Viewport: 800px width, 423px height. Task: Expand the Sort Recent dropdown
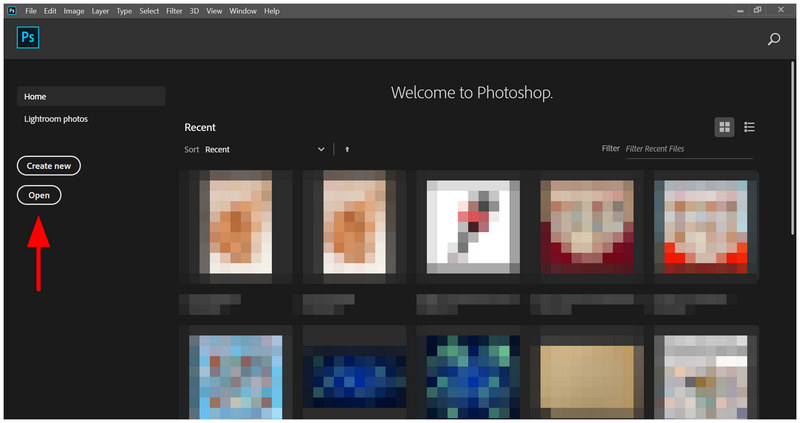(x=265, y=150)
